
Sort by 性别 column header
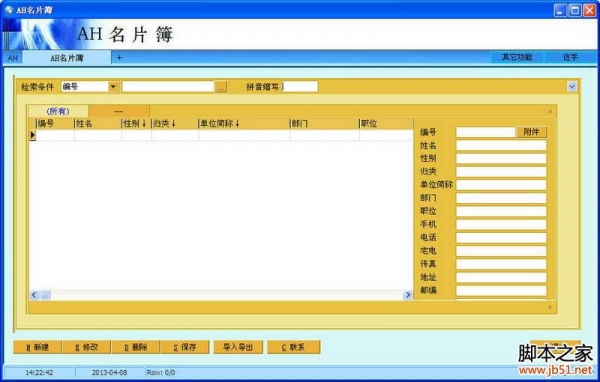137,124
